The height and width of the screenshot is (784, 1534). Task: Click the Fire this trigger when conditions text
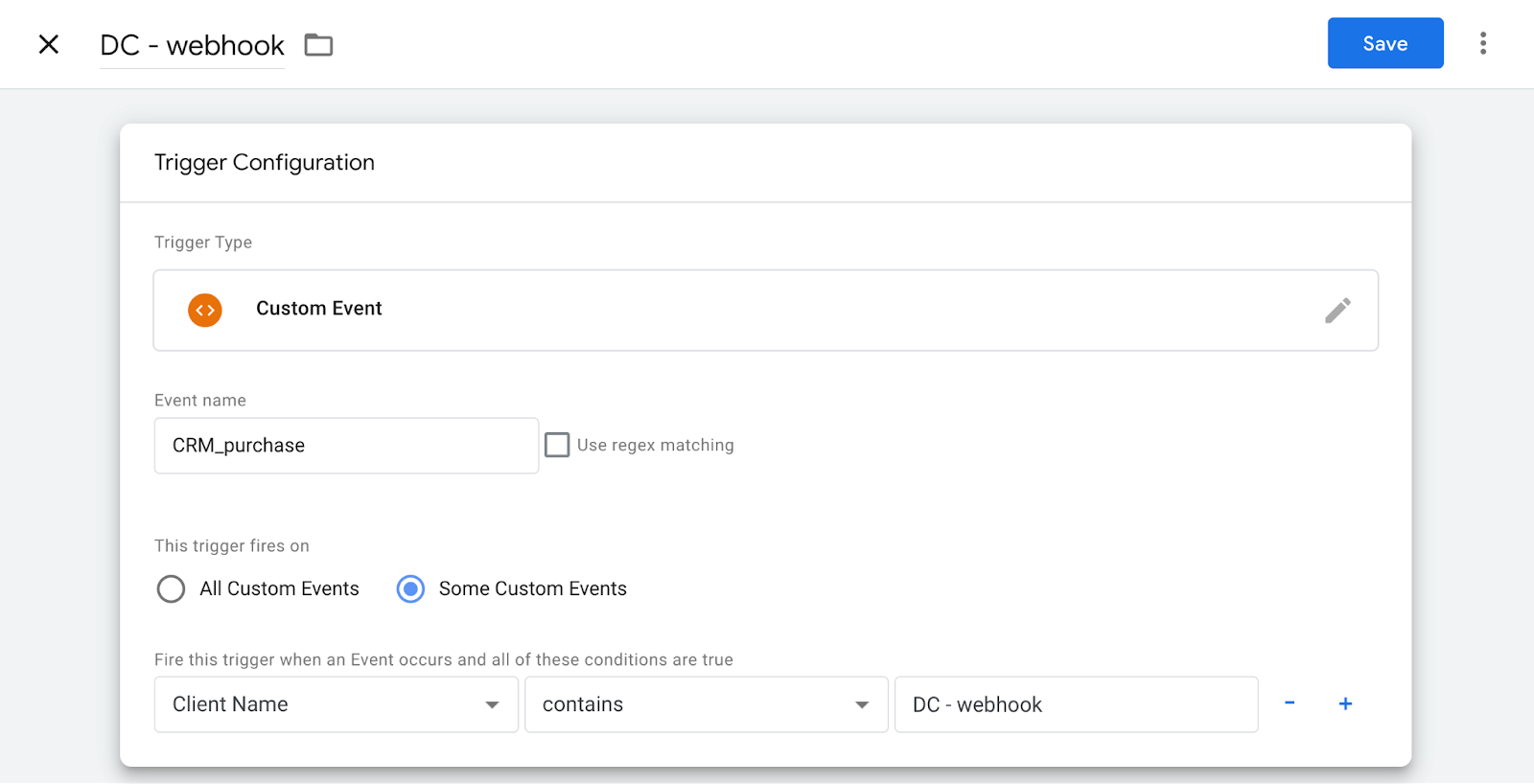tap(444, 659)
